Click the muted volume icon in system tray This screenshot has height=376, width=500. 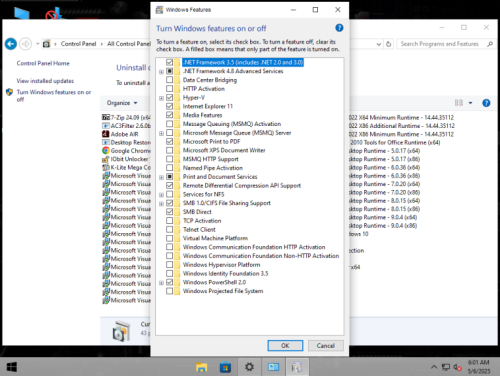pos(457,367)
